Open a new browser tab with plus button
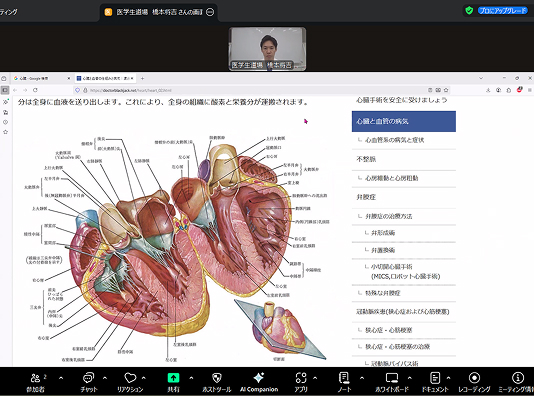The width and height of the screenshot is (534, 396). (x=142, y=78)
